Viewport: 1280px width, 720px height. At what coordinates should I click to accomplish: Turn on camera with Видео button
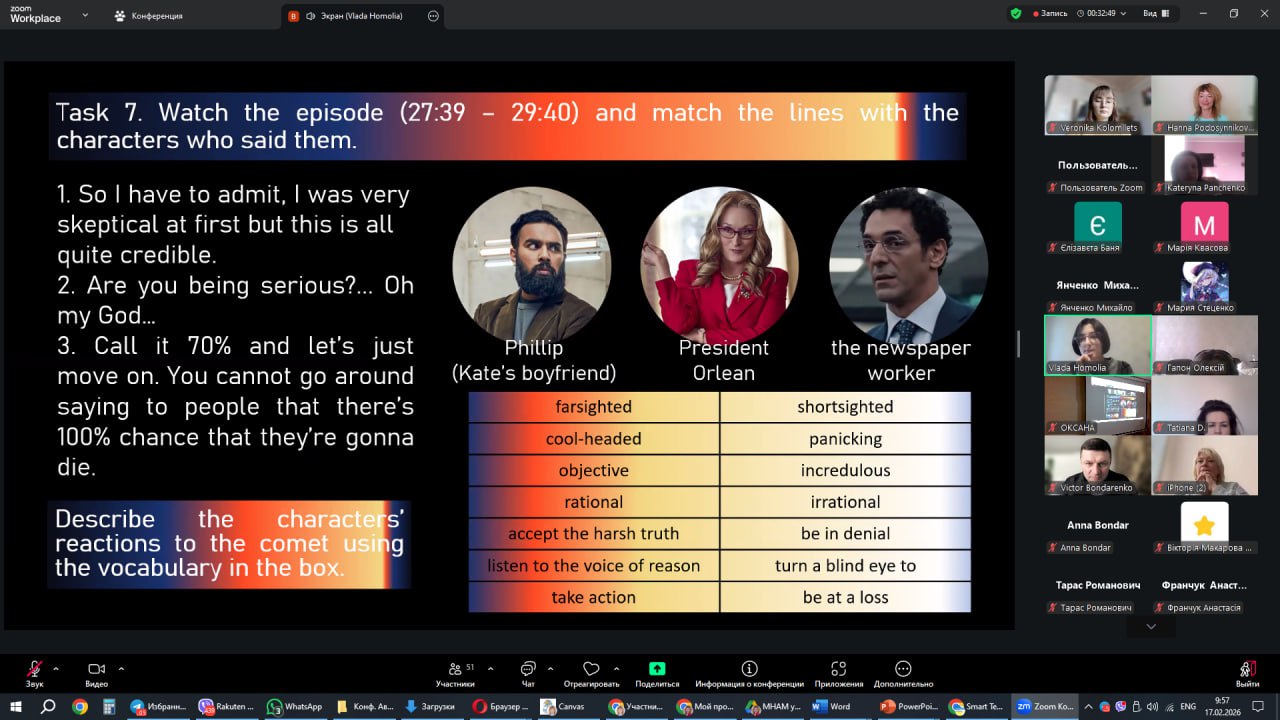(x=97, y=669)
